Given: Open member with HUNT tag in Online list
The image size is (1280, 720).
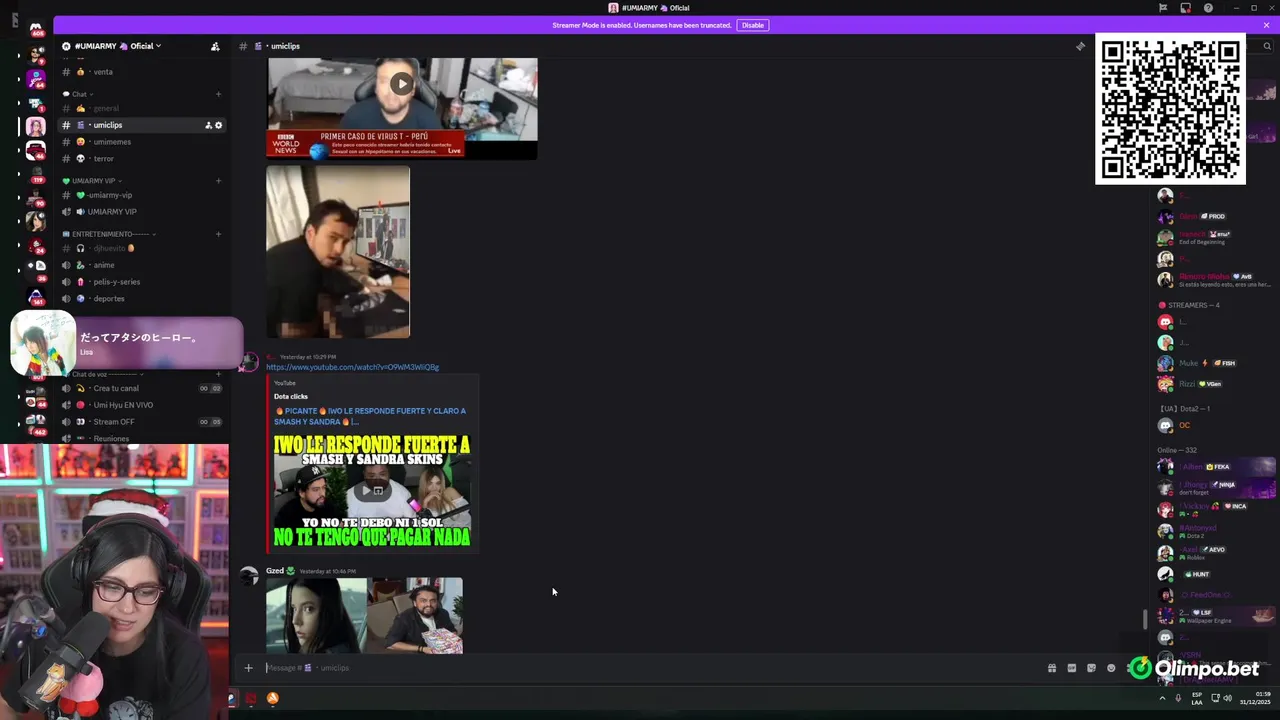Looking at the screenshot, I should (1212, 574).
